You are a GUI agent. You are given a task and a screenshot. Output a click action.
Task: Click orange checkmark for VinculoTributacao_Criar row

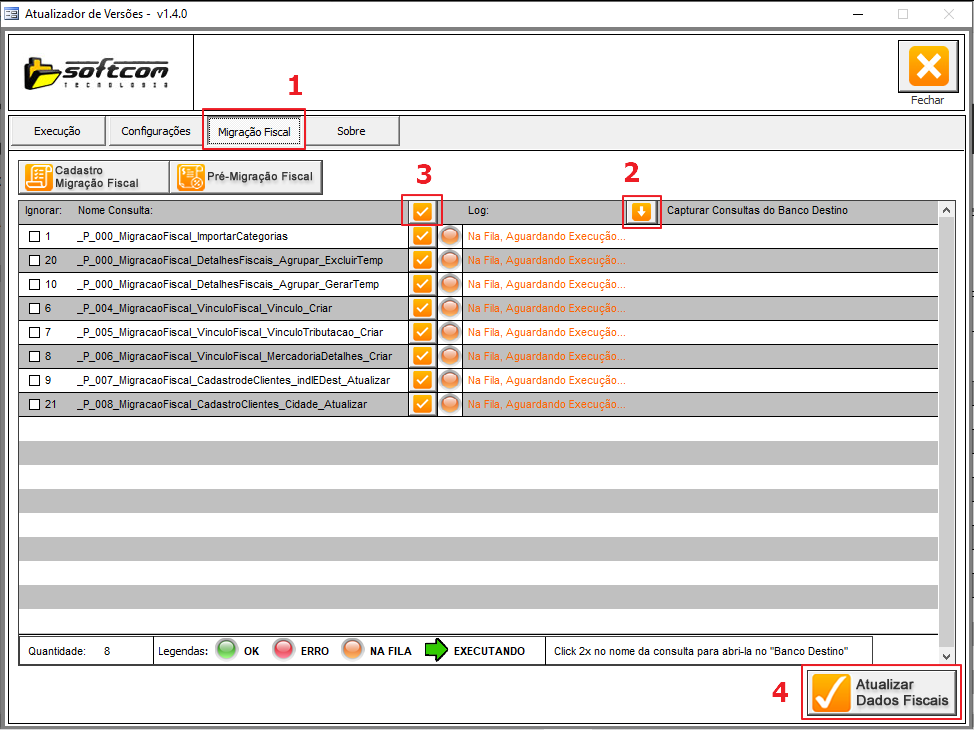point(422,332)
